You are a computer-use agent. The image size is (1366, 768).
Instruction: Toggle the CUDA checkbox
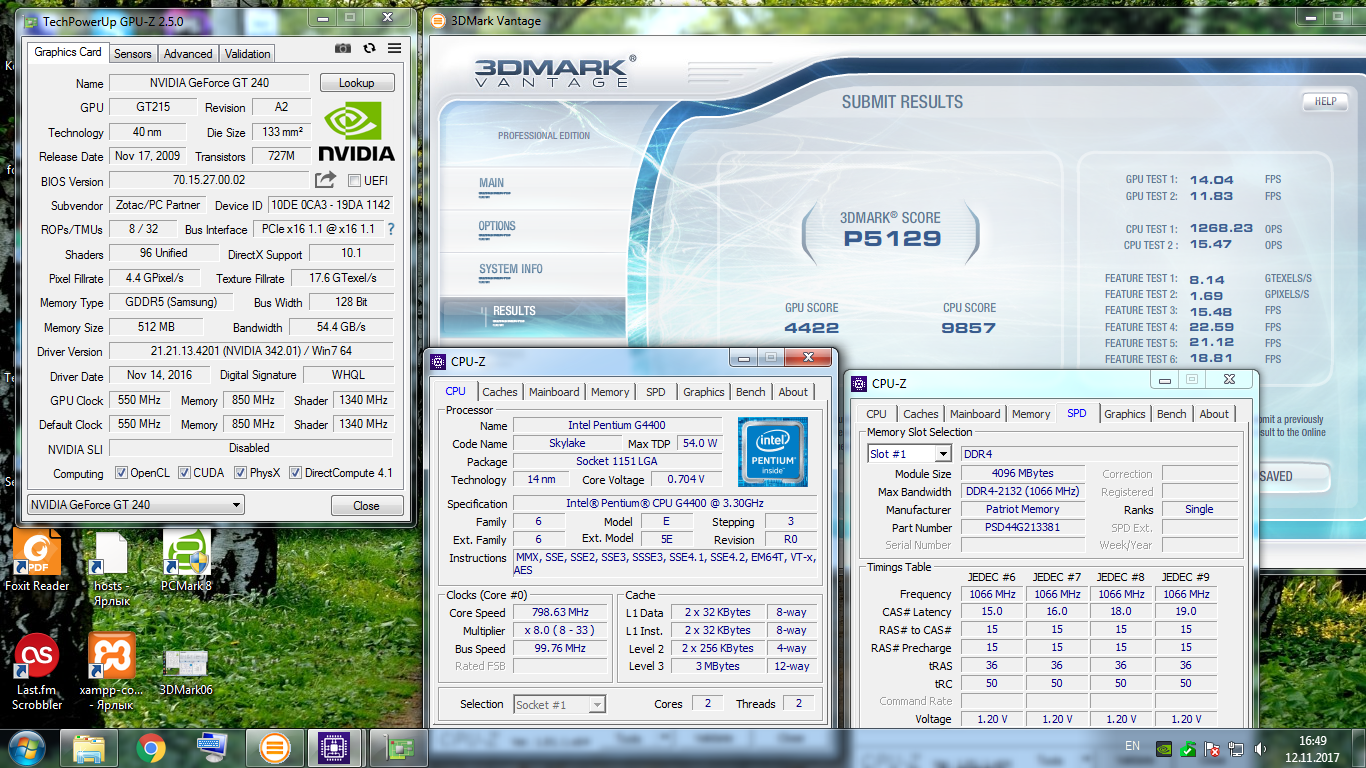point(183,473)
